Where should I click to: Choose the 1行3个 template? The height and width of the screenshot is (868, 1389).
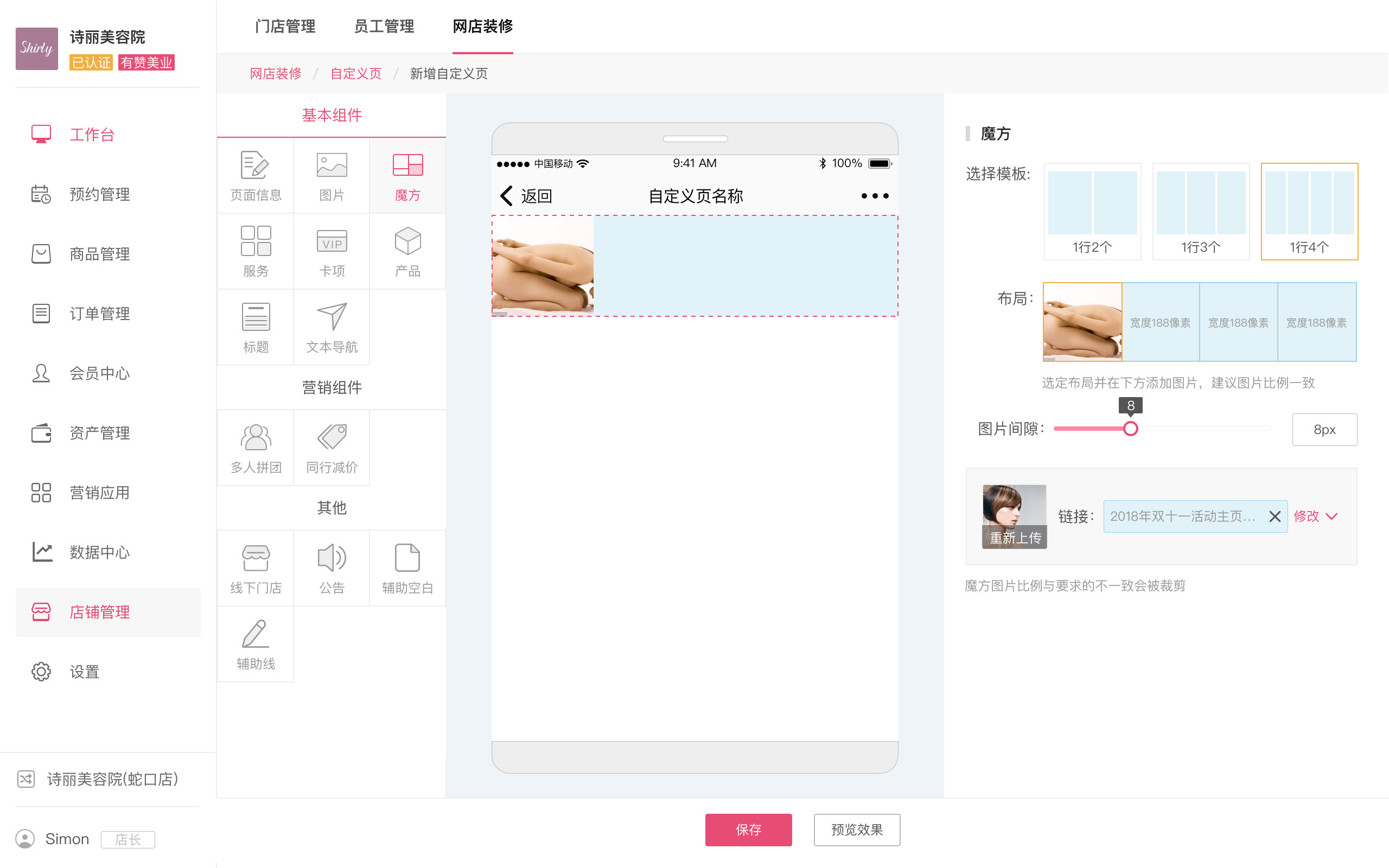pyautogui.click(x=1201, y=211)
